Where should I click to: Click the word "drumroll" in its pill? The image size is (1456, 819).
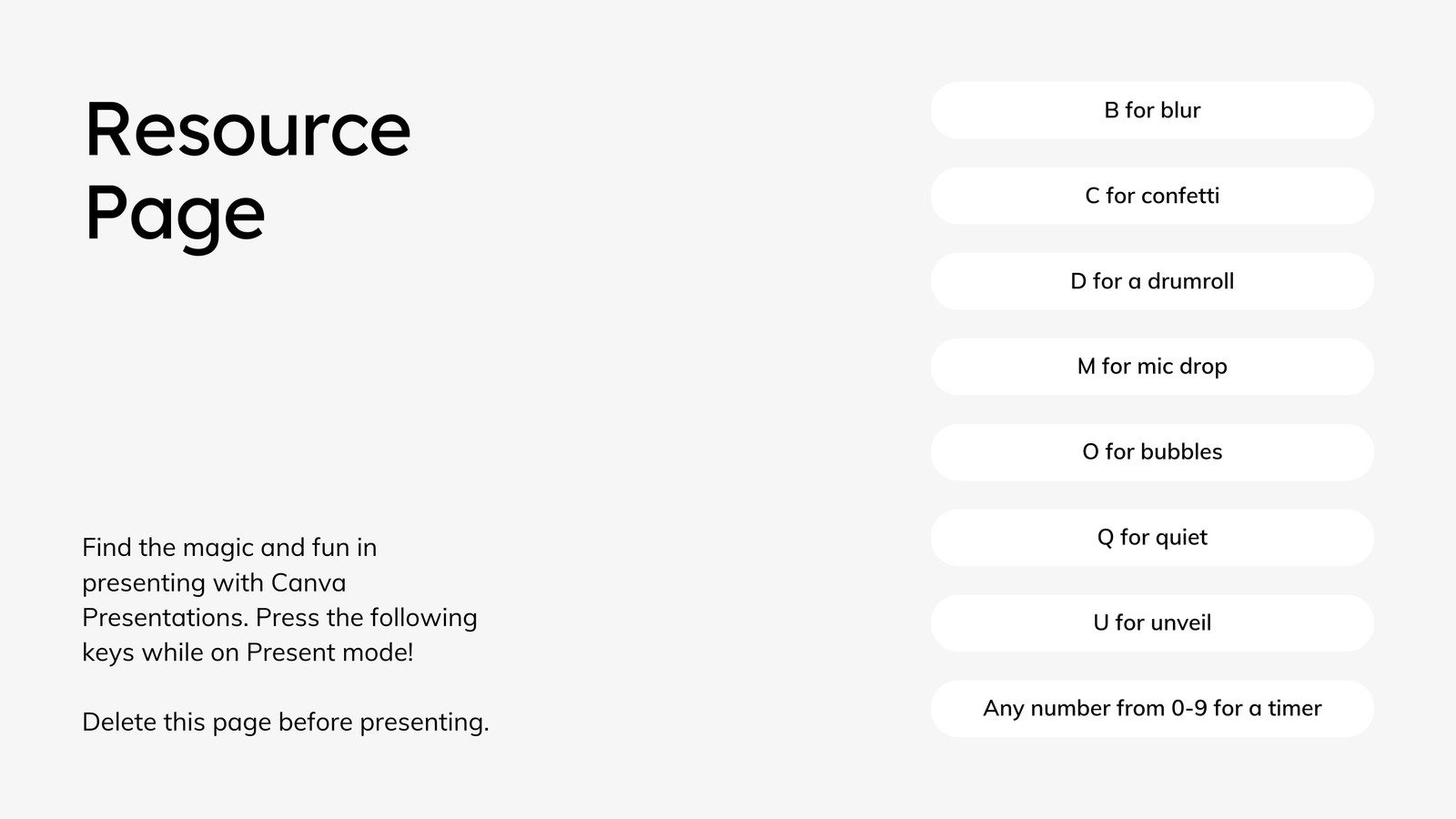coord(1190,281)
